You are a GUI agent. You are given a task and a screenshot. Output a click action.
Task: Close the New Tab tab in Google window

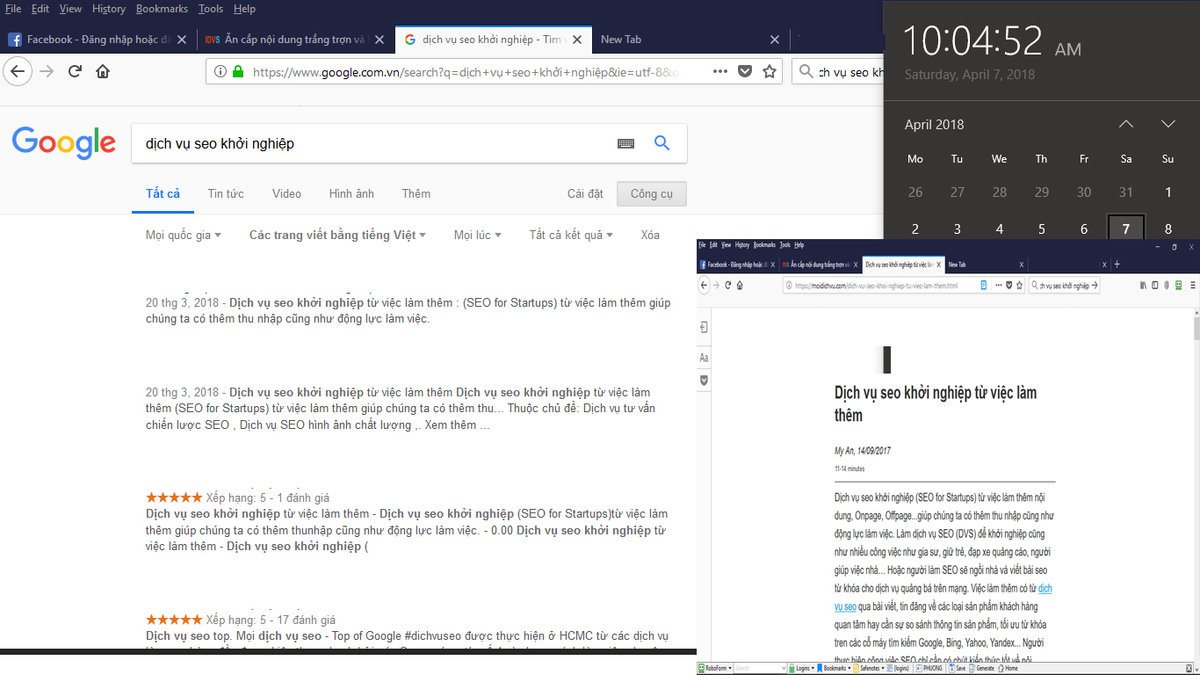click(774, 40)
